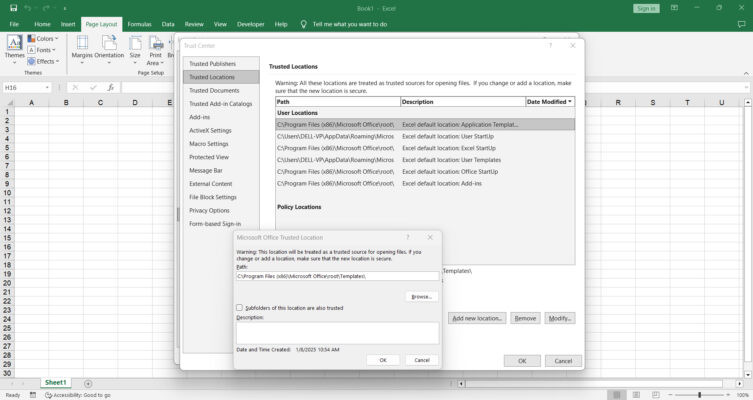The height and width of the screenshot is (400, 753).
Task: Expand the theme Colors dropdown
Action: coord(43,38)
